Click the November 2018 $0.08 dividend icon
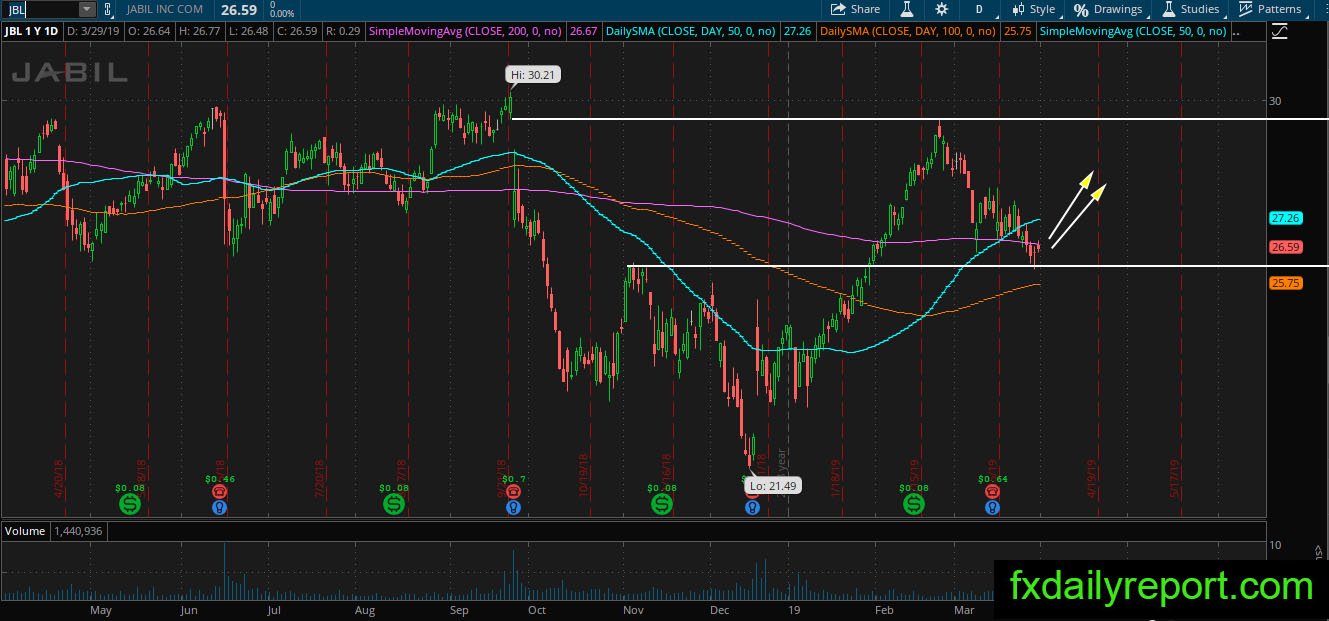Image resolution: width=1329 pixels, height=621 pixels. click(661, 504)
